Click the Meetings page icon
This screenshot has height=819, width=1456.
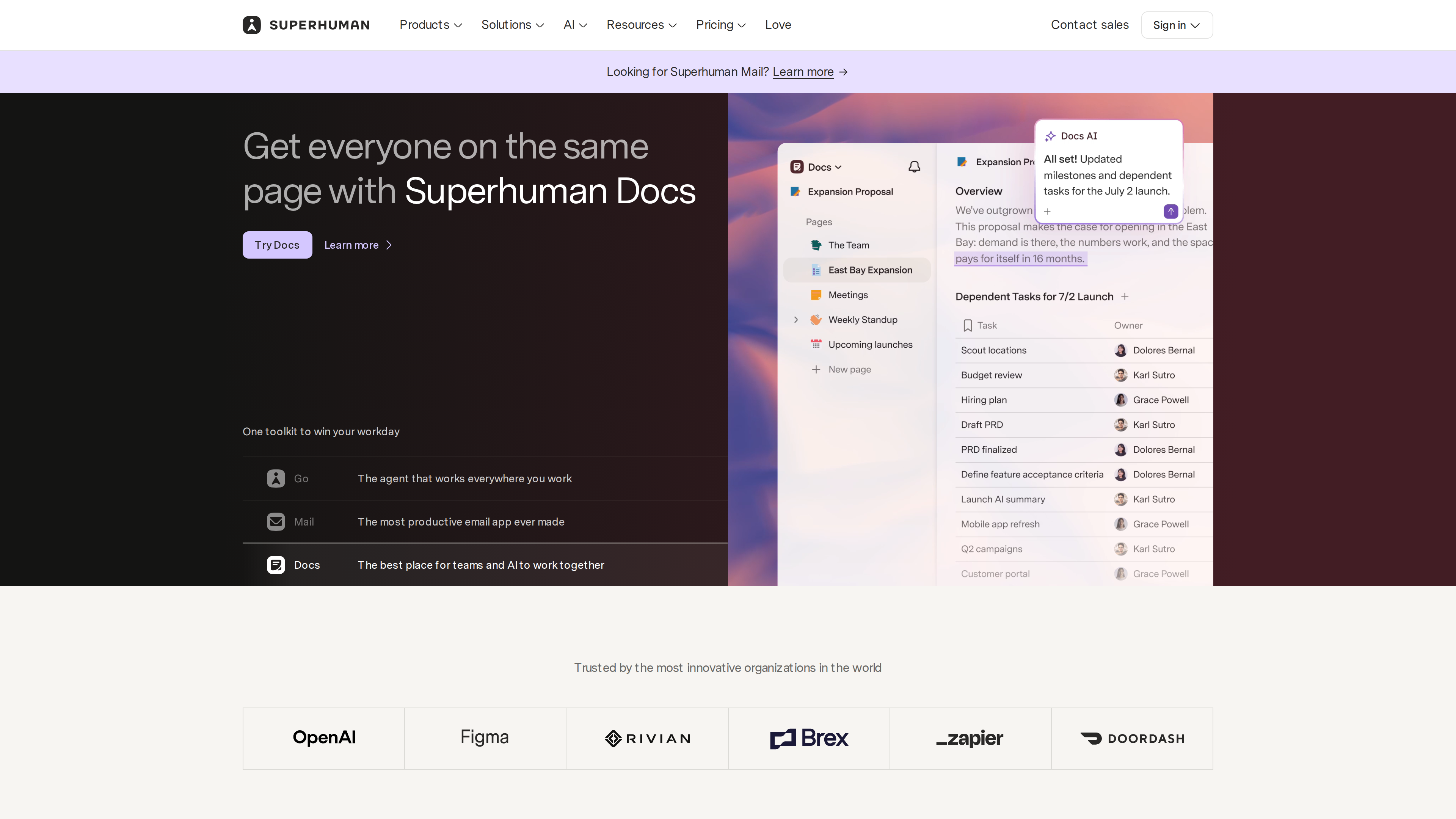pos(816,295)
